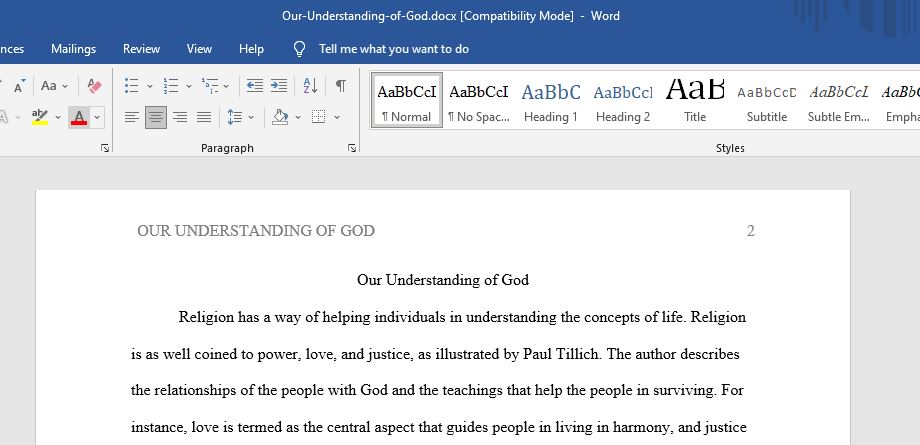Click the Decrease Indent icon
The height and width of the screenshot is (445, 920).
[x=255, y=86]
